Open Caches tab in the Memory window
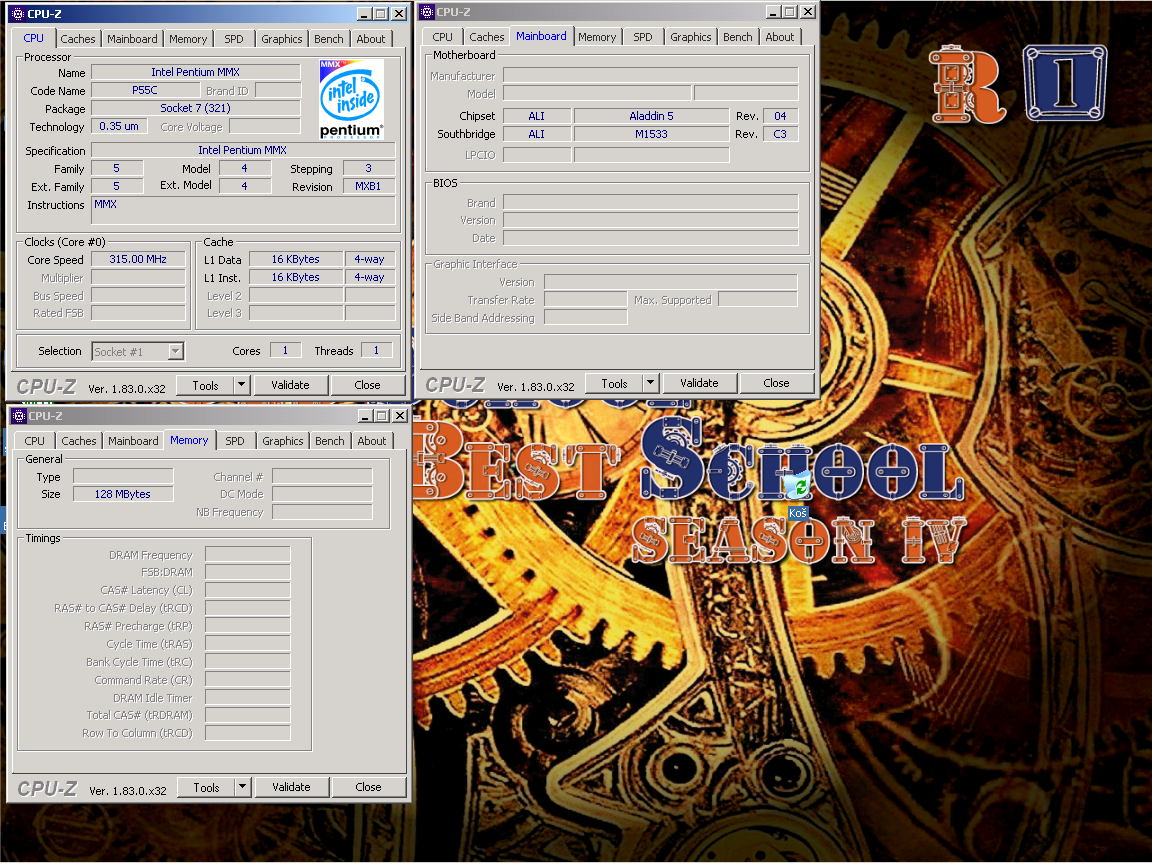Image resolution: width=1152 pixels, height=864 pixels. (79, 441)
